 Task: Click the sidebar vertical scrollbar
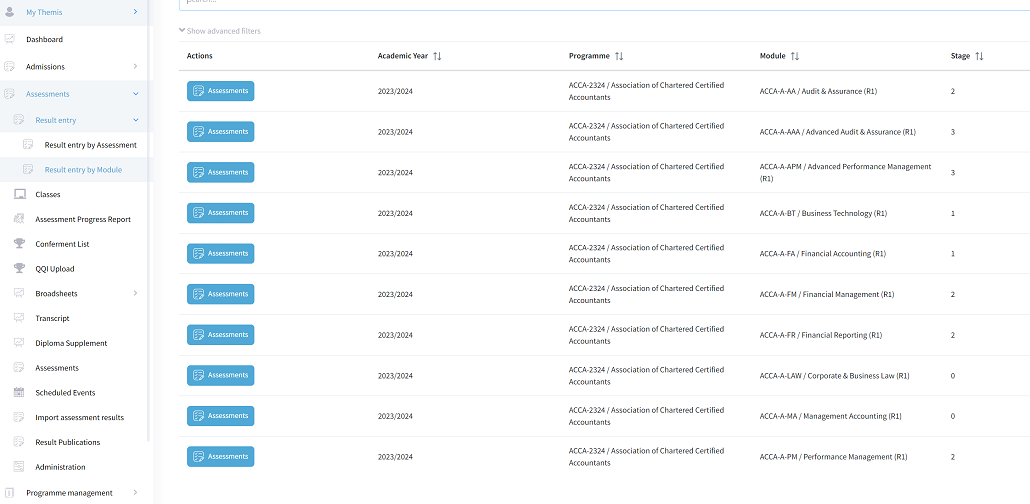point(149,220)
